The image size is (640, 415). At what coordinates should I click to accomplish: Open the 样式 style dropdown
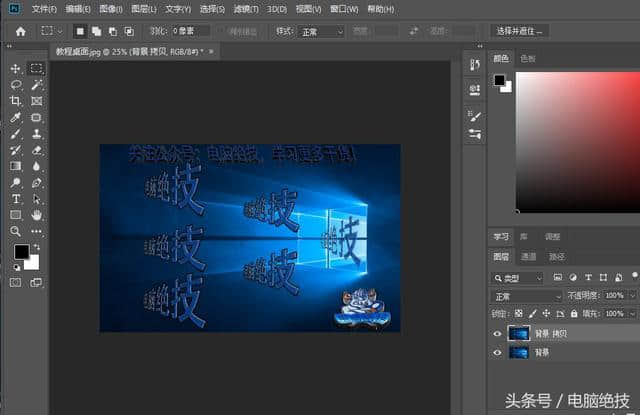coord(321,31)
